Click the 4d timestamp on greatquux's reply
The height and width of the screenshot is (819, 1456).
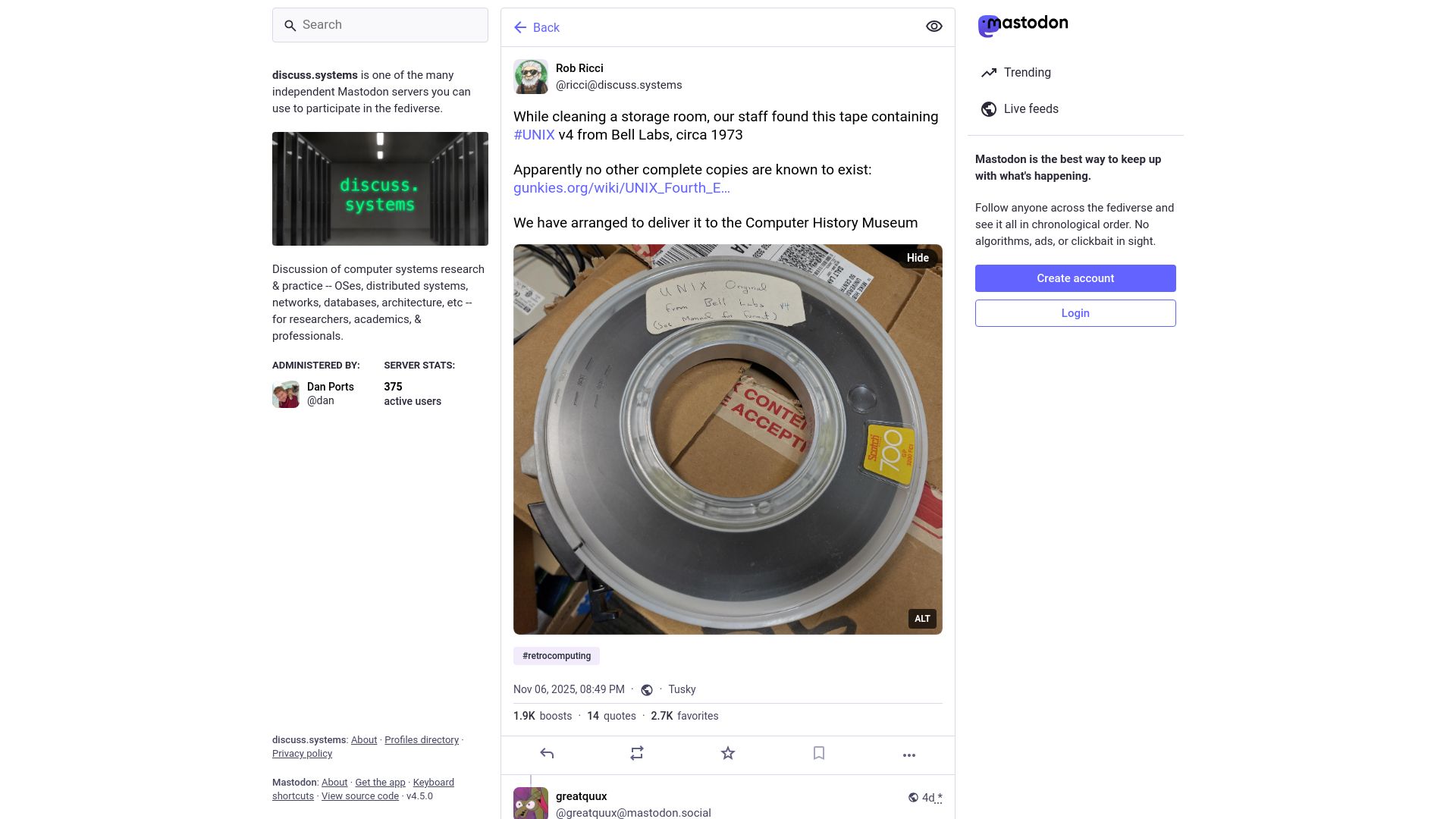click(931, 798)
